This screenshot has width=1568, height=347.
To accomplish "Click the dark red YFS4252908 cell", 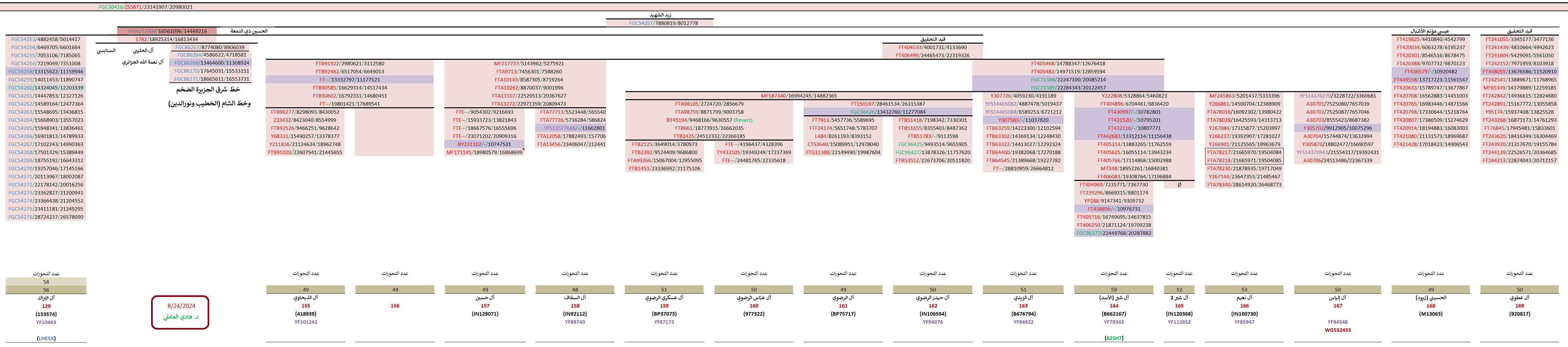I will 167,31.
